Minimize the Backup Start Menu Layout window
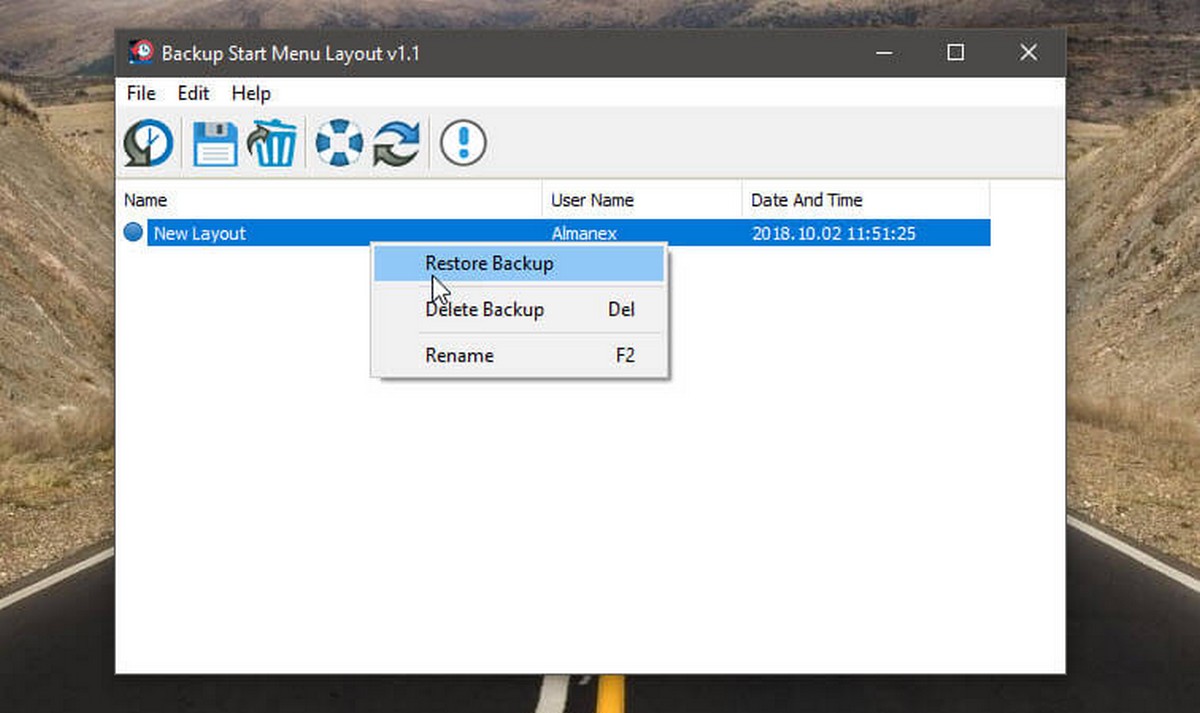Viewport: 1200px width, 713px height. tap(883, 53)
